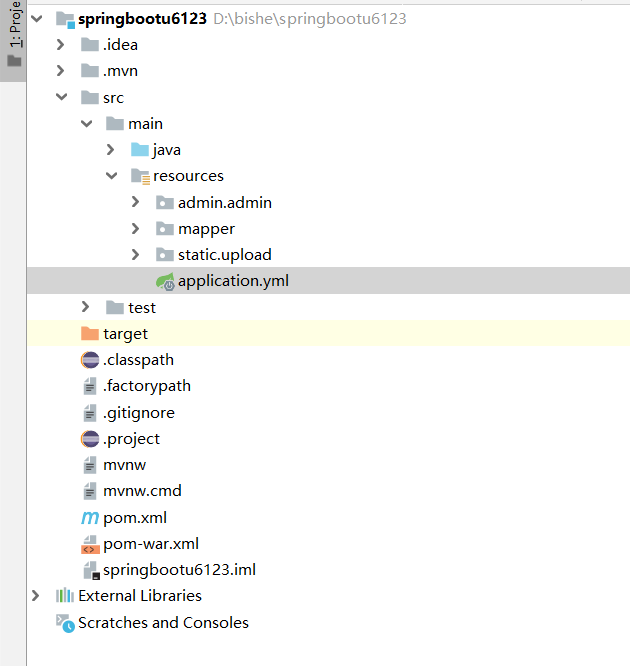The width and height of the screenshot is (630, 666).
Task: Click the Spring leaf icon beside application.yml
Action: click(x=165, y=282)
